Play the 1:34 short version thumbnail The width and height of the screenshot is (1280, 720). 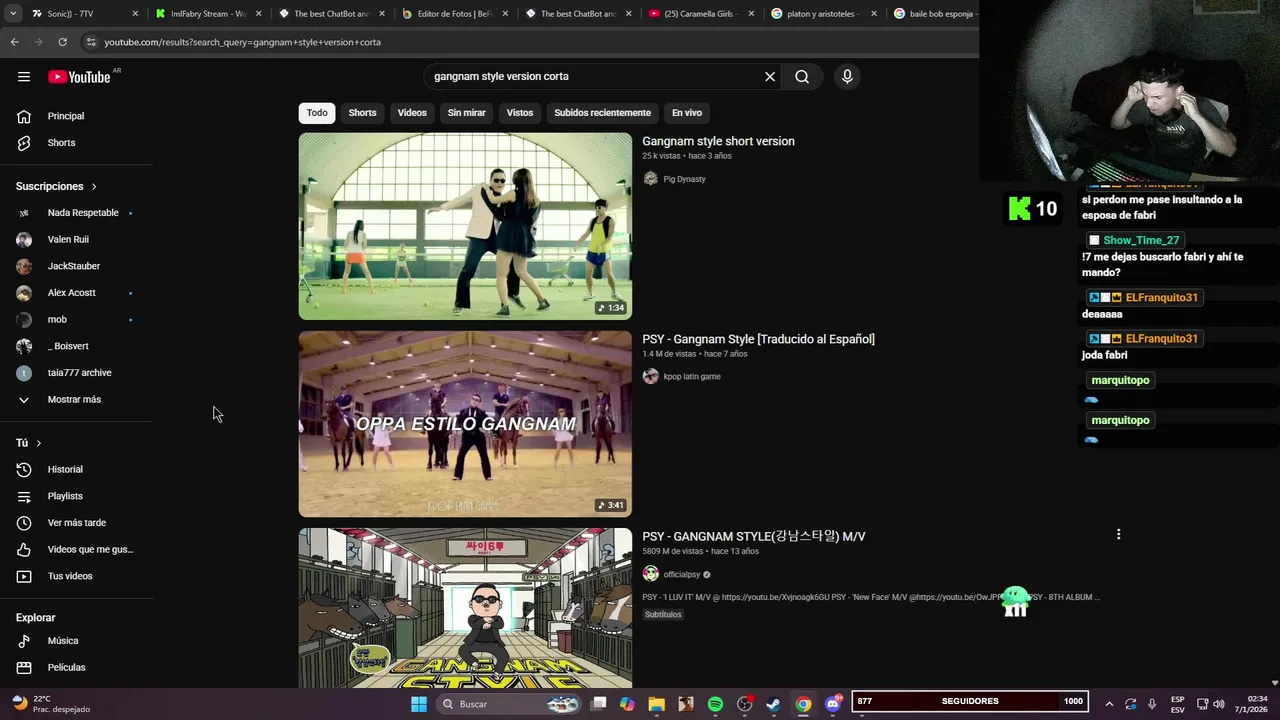click(465, 227)
